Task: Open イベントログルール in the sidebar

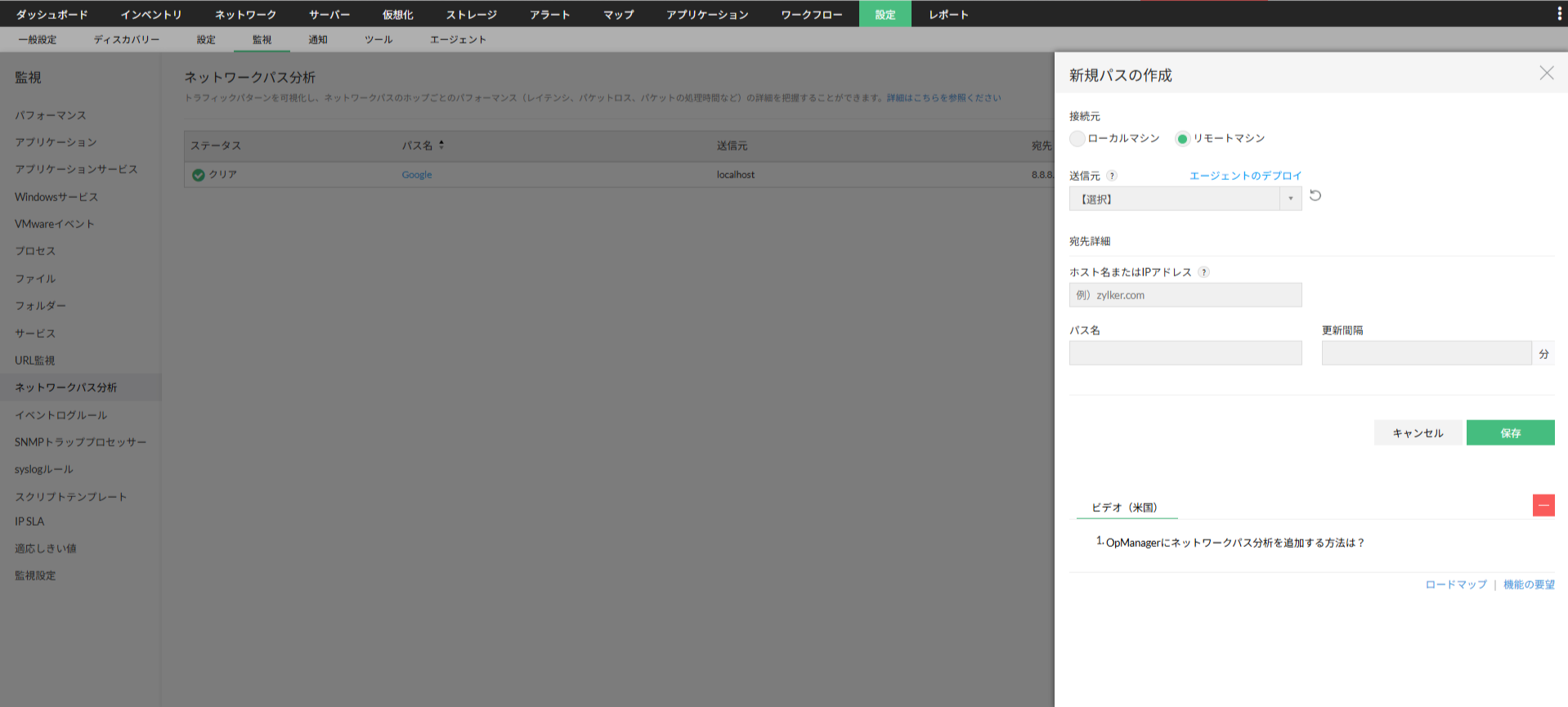Action: [x=60, y=415]
